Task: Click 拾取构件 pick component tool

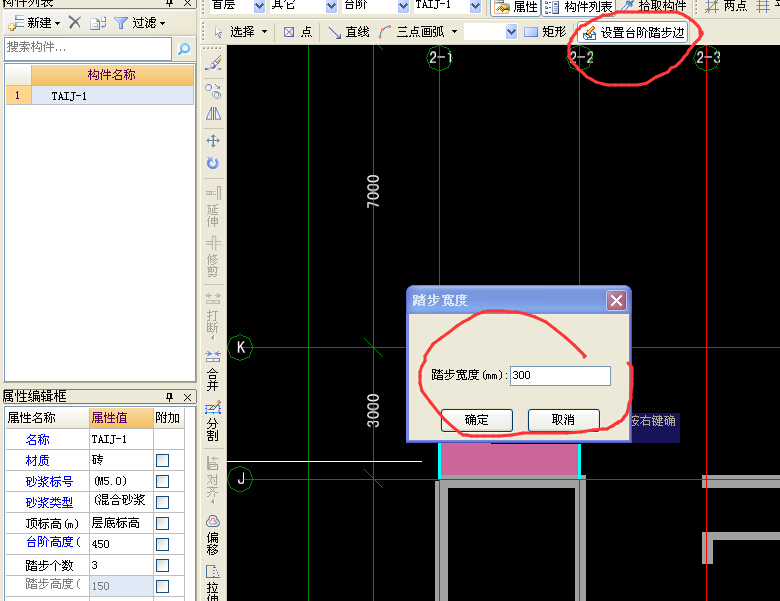Action: coord(654,6)
